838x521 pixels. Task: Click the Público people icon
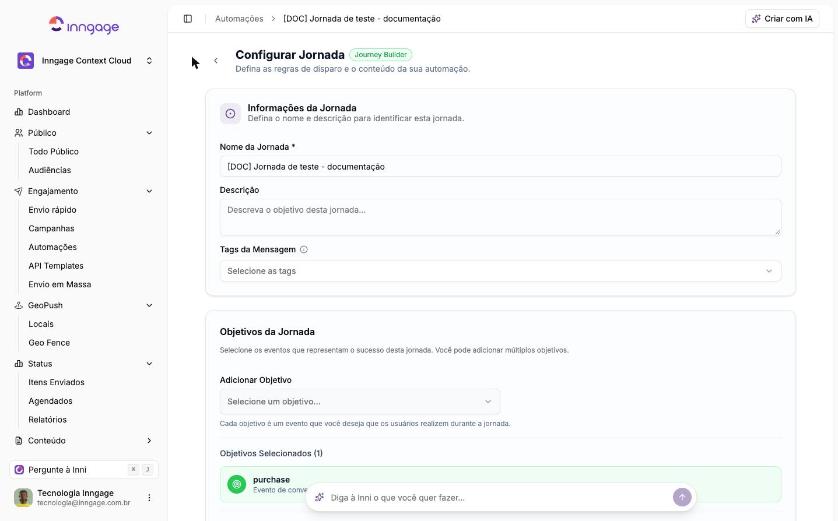coord(19,133)
